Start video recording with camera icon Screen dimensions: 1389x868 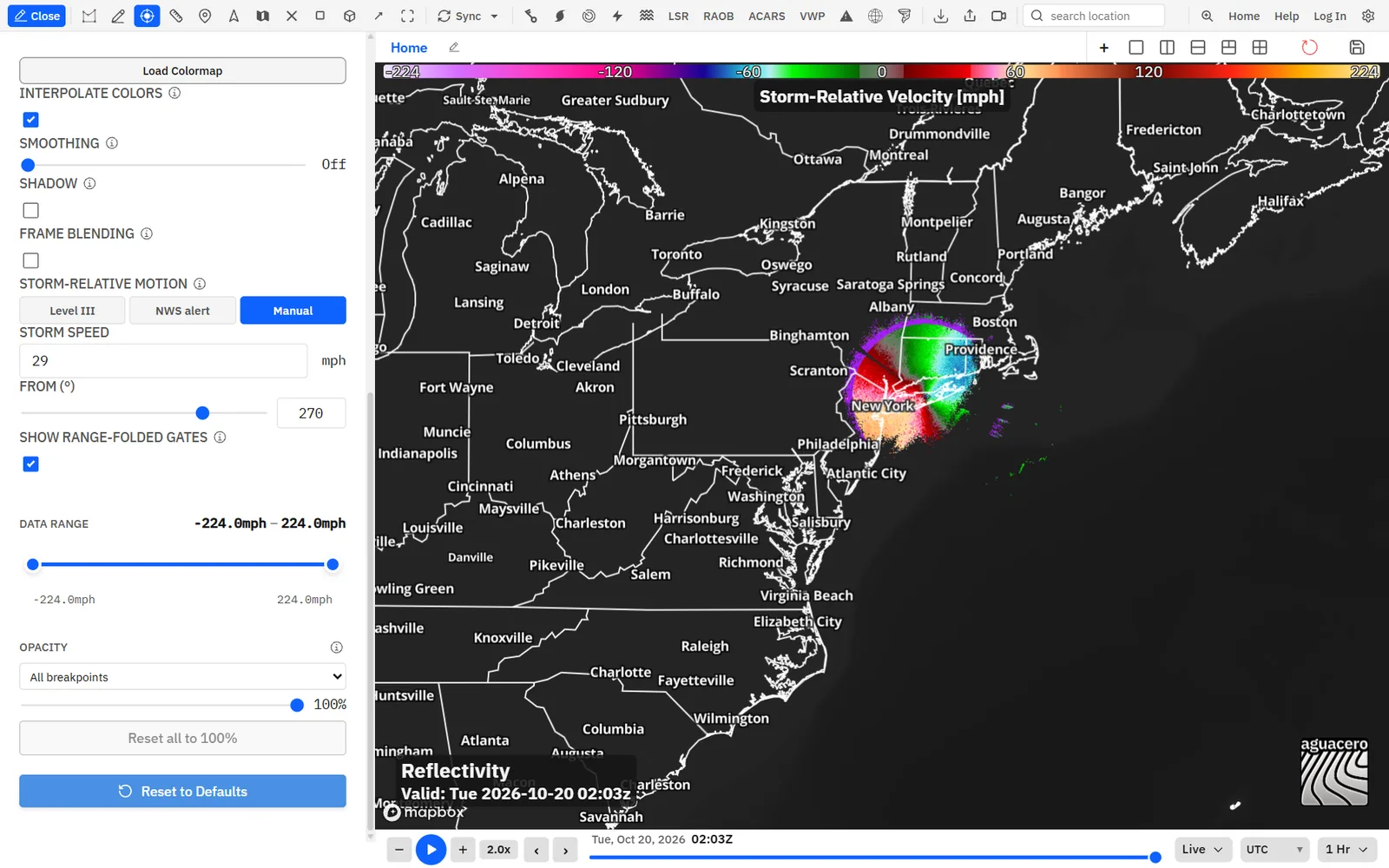(x=999, y=16)
